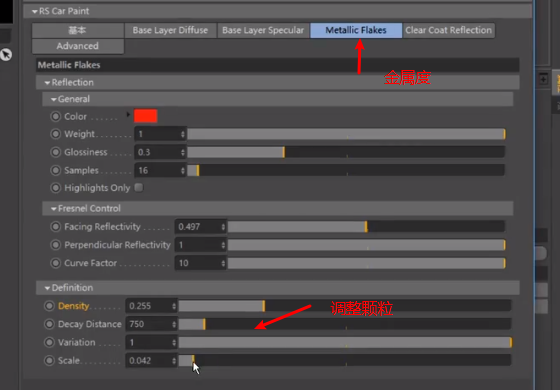
Task: Open the red Color swatch
Action: 145,116
